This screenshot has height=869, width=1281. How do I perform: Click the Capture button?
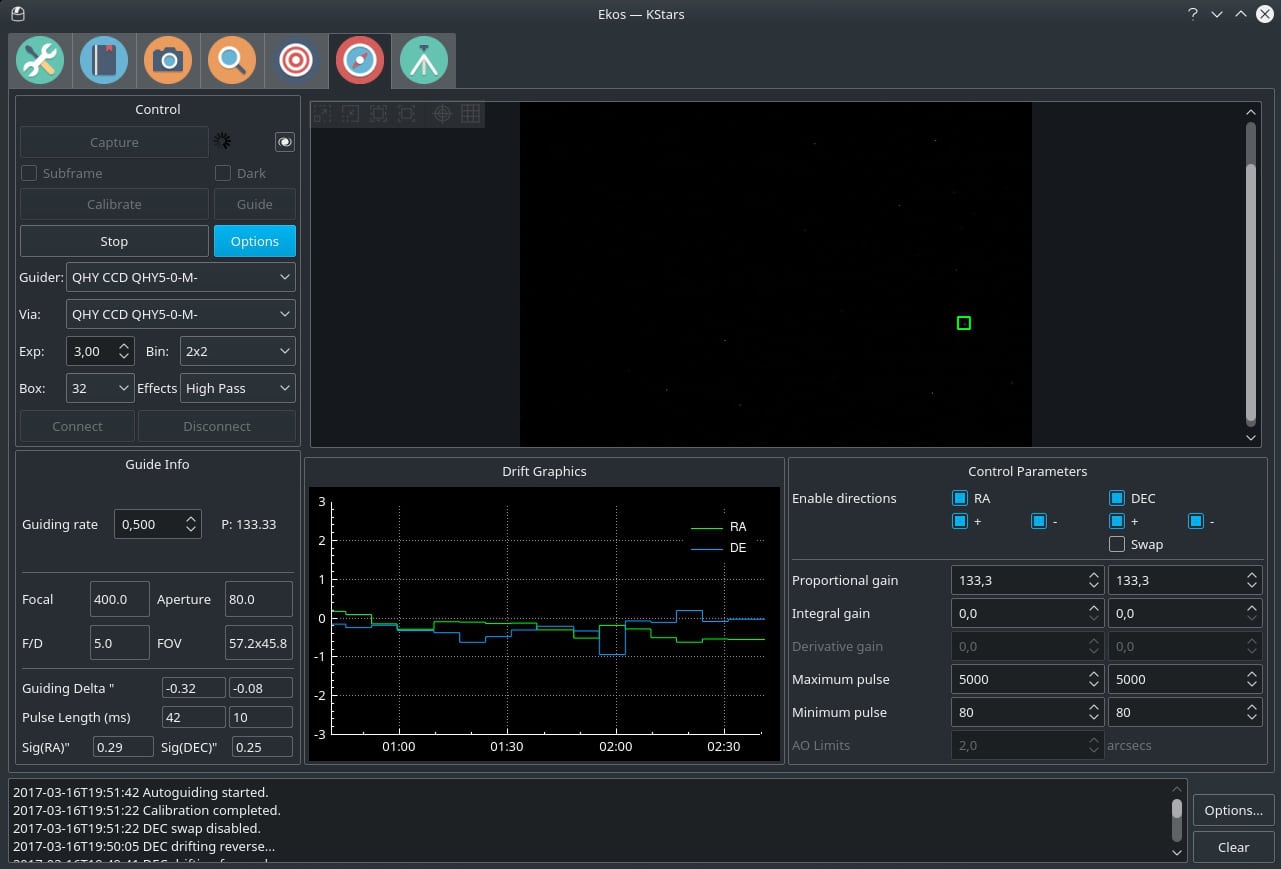tap(114, 142)
